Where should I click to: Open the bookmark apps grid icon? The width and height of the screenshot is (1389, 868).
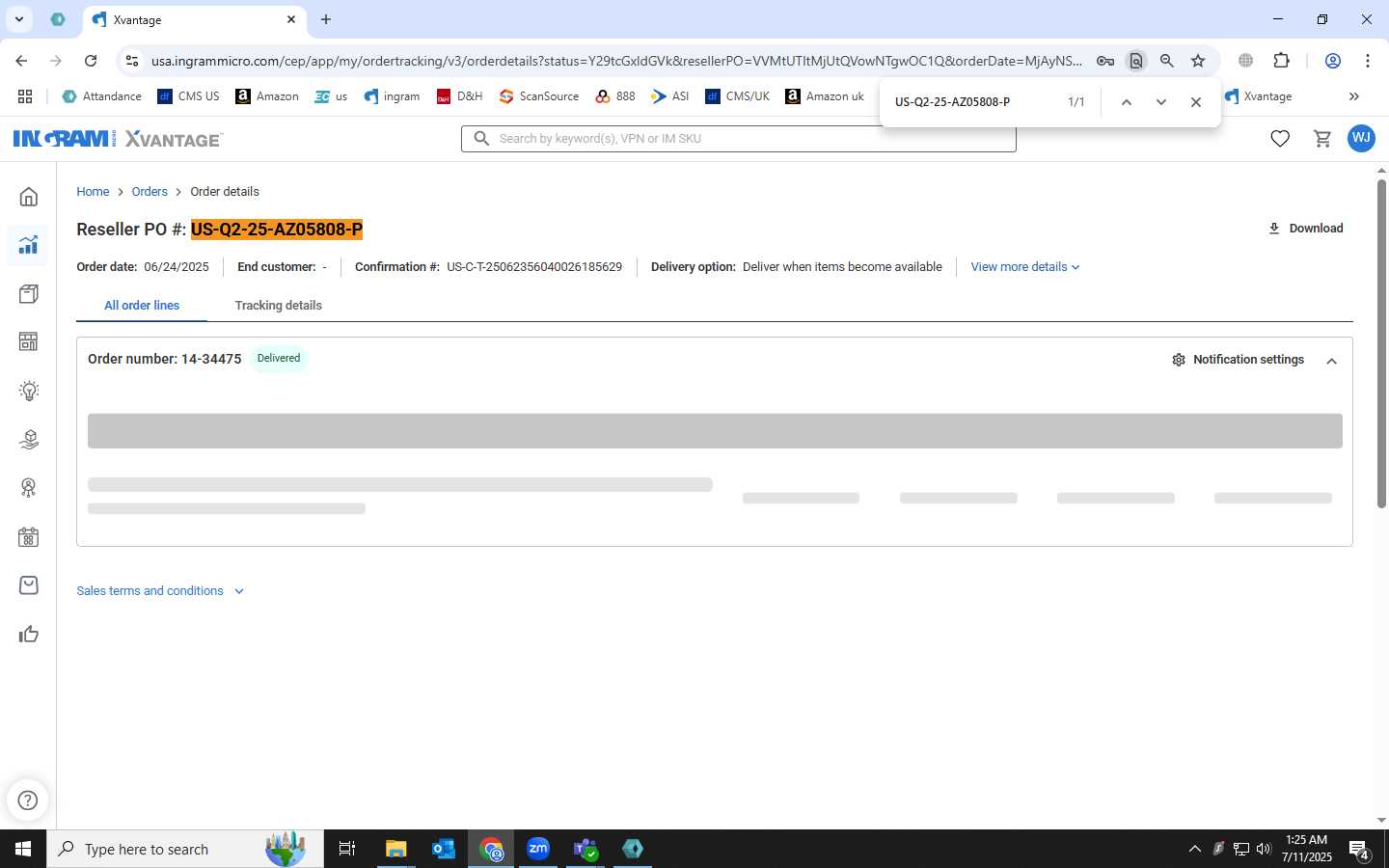pos(25,96)
